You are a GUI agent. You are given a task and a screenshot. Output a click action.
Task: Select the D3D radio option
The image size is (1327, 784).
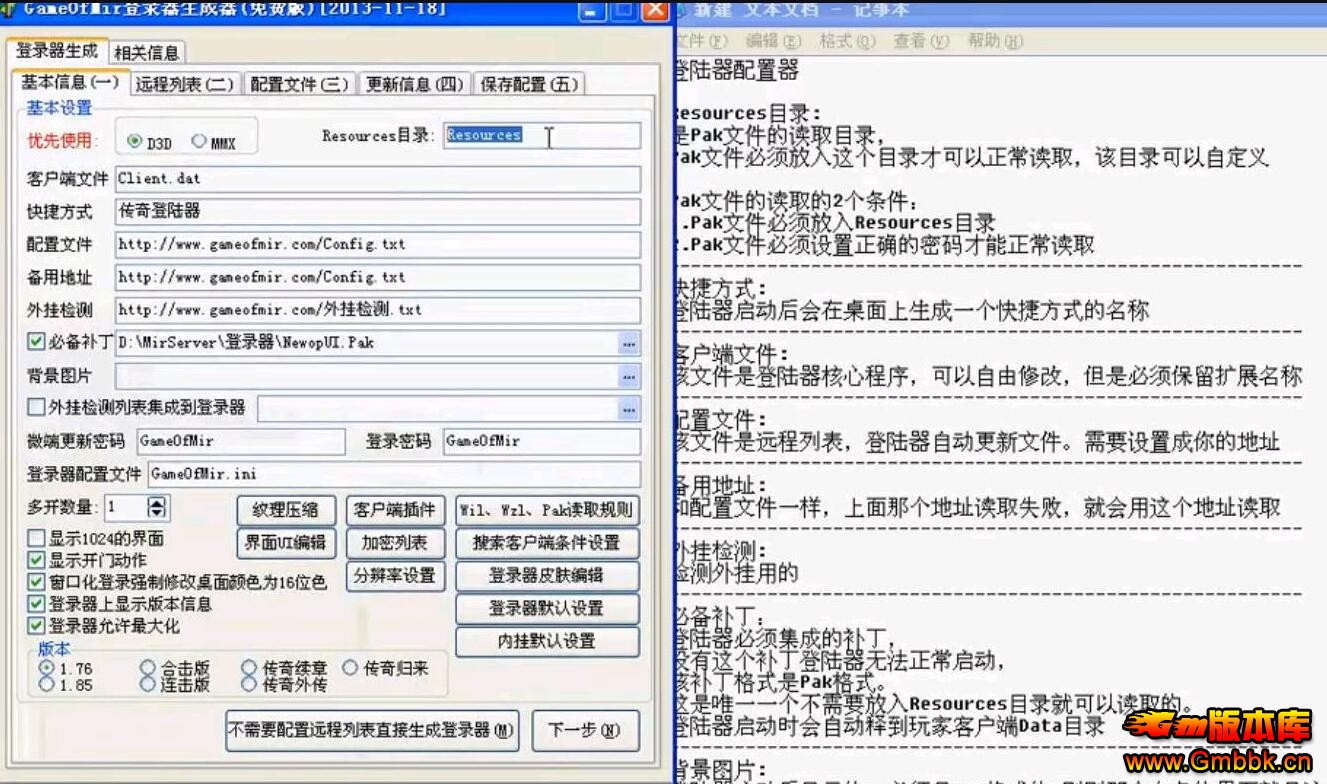tap(135, 142)
